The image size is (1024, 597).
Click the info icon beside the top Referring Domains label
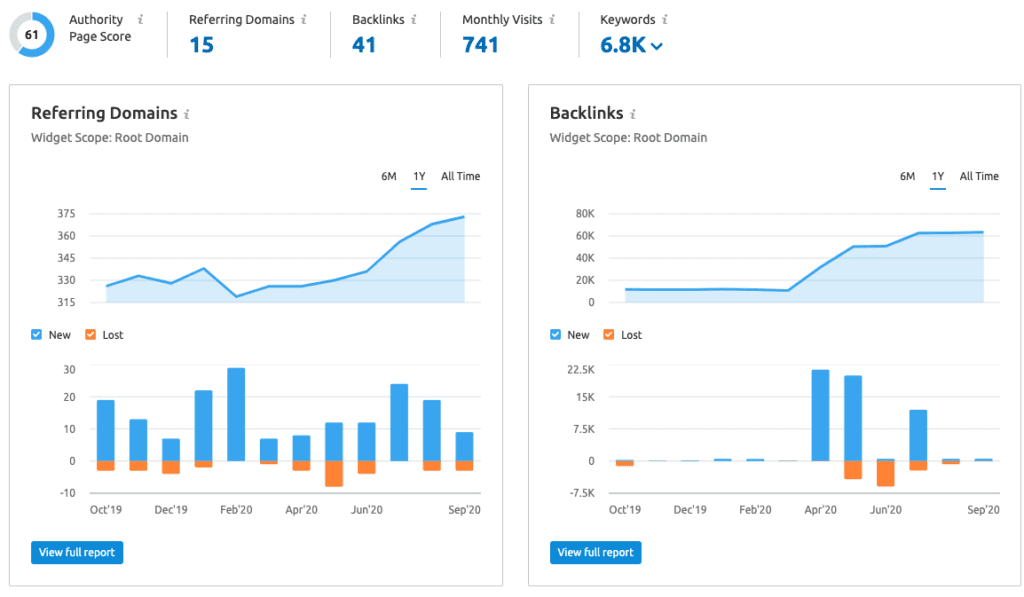coord(304,20)
